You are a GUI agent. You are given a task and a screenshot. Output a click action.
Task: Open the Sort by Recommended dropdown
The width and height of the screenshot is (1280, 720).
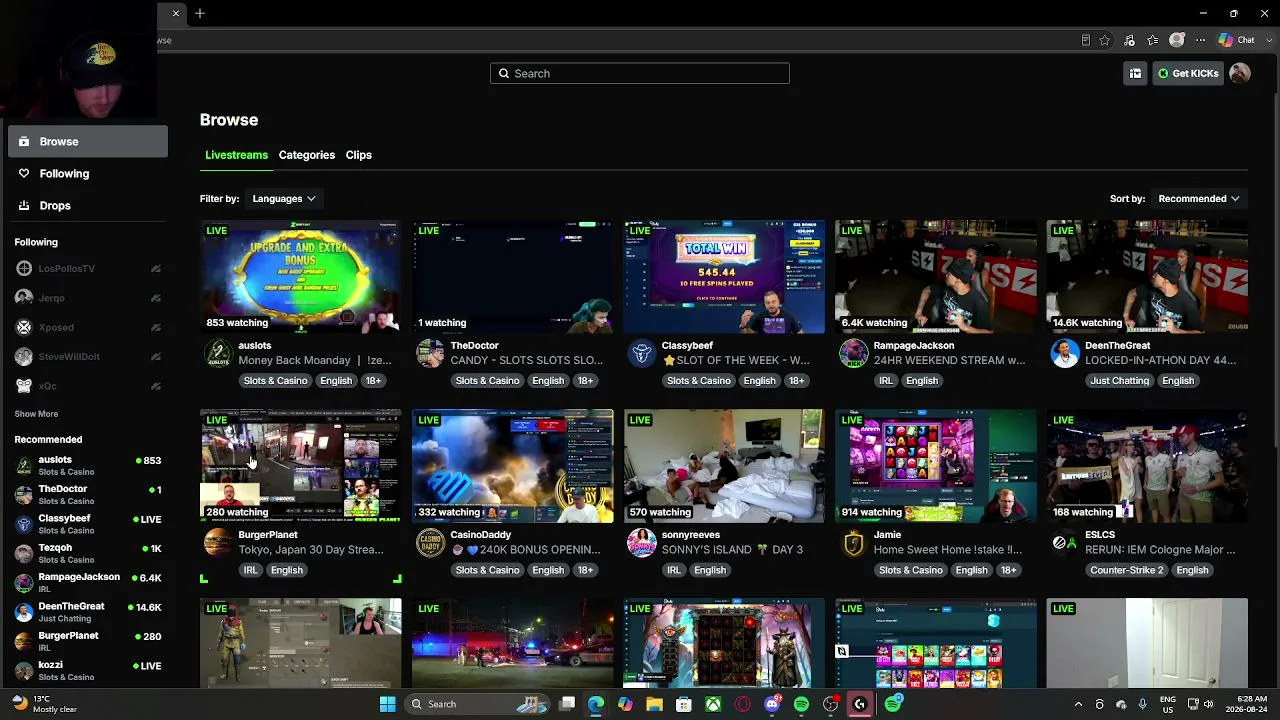(x=1198, y=199)
